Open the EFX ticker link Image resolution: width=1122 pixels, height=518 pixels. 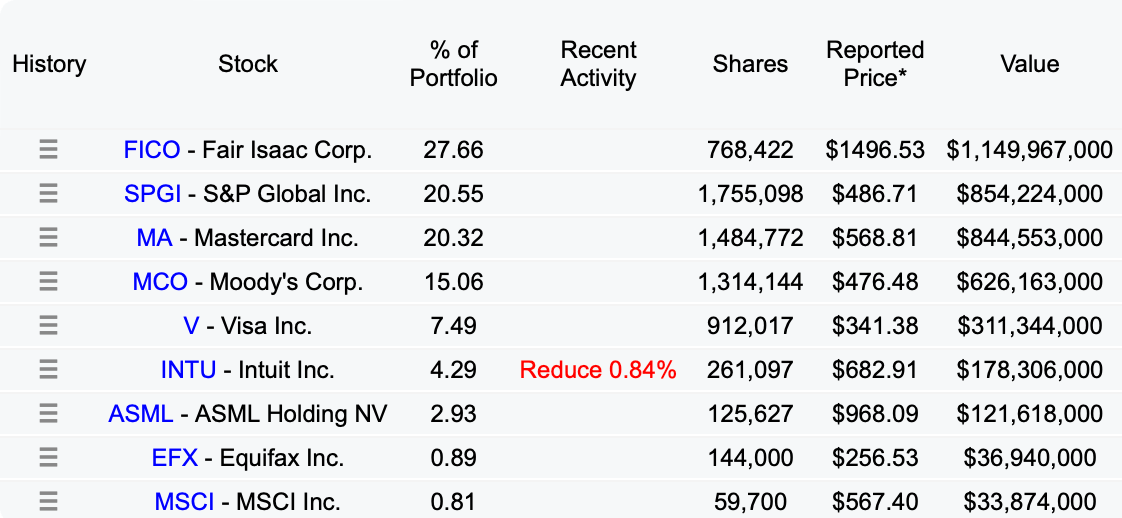(174, 458)
